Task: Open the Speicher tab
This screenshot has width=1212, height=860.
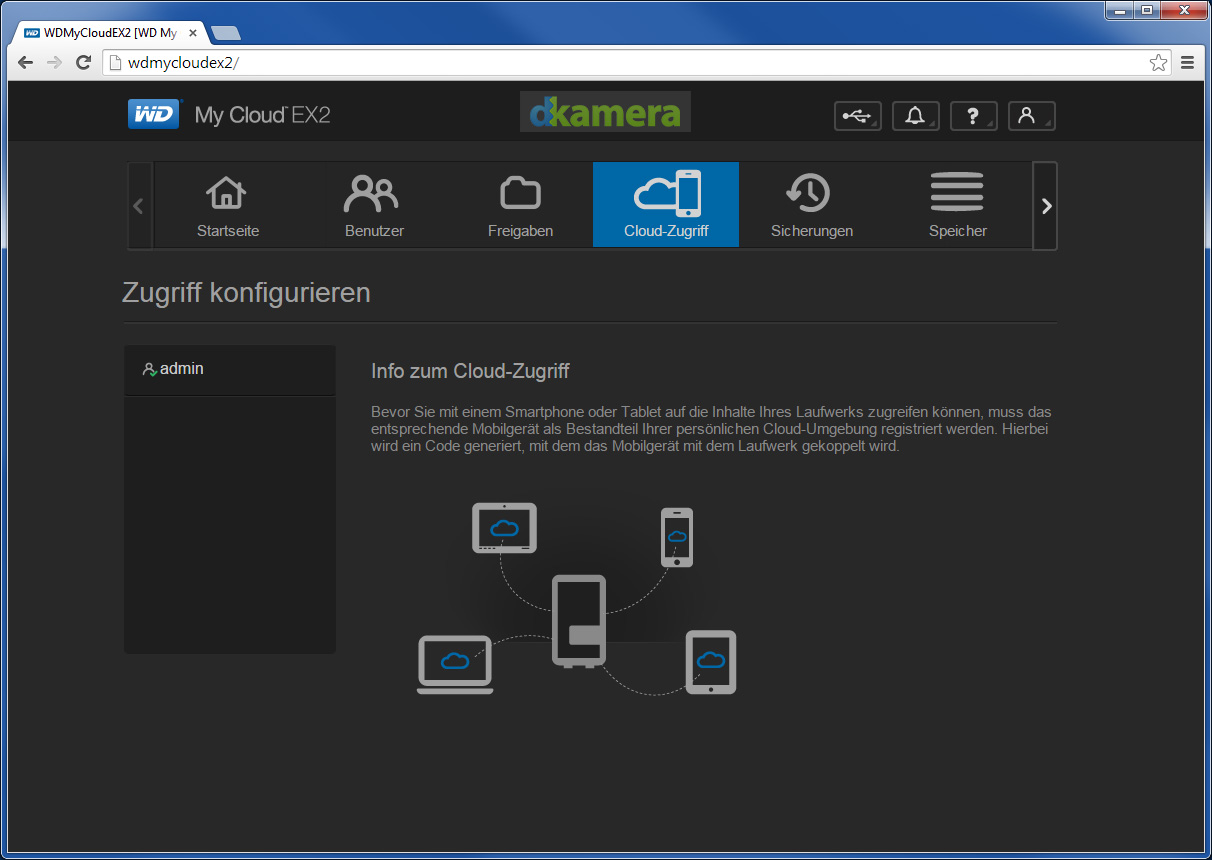Action: 958,205
